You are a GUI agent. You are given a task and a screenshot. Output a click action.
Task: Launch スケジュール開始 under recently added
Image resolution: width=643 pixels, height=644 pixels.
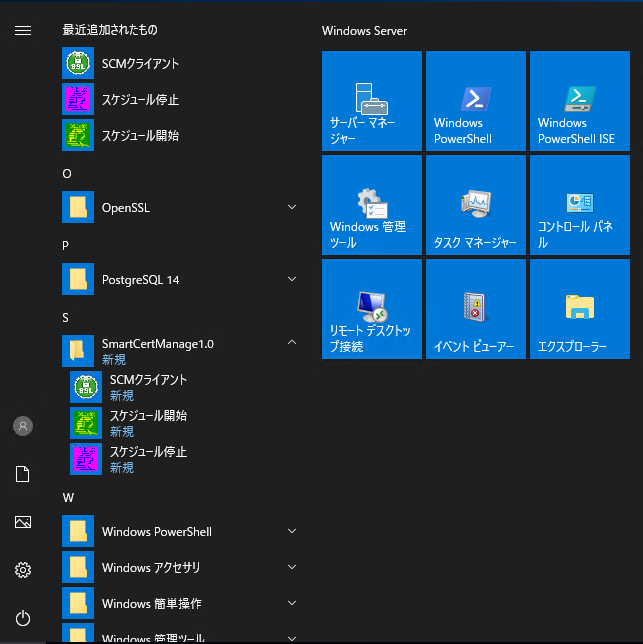point(179,135)
